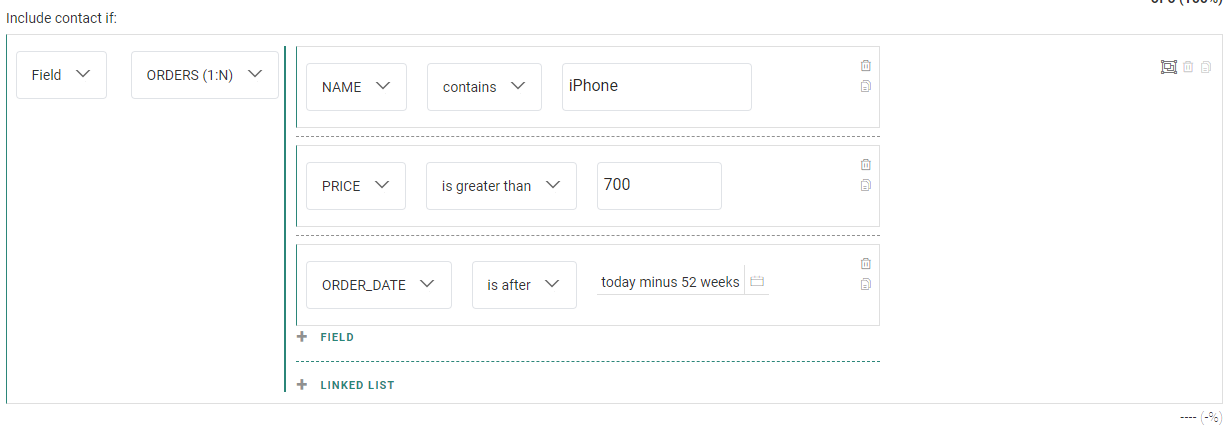Delete the entire ORDERS block
The height and width of the screenshot is (427, 1223).
pyautogui.click(x=1188, y=67)
